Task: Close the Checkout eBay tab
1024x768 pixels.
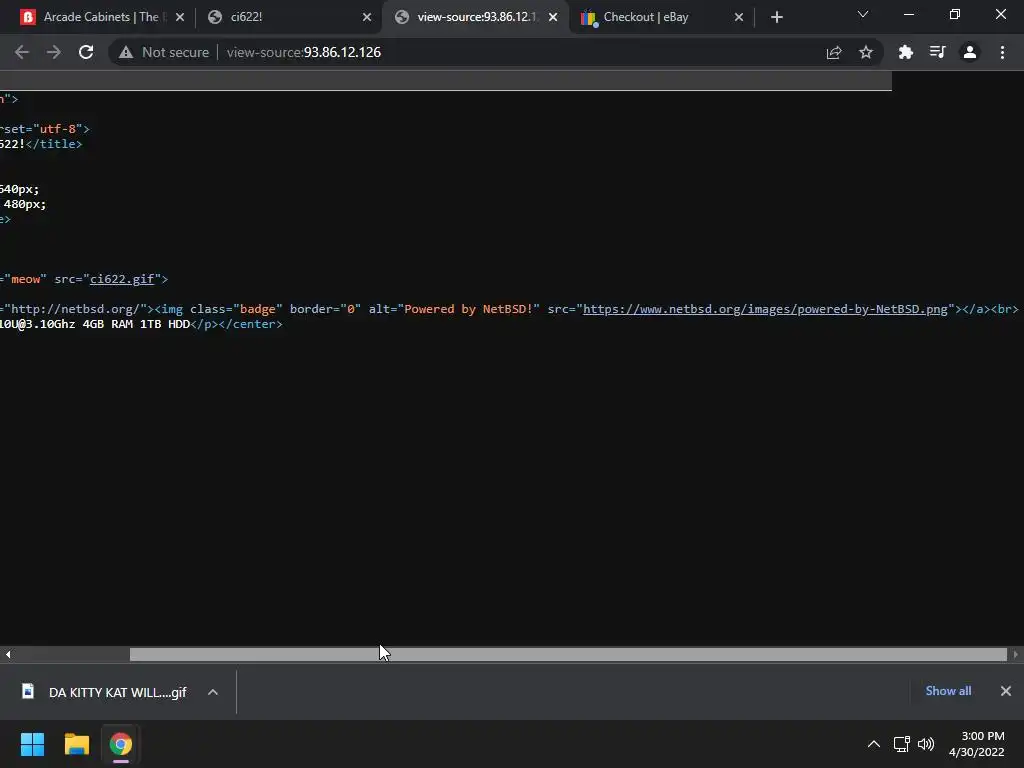Action: pyautogui.click(x=739, y=18)
